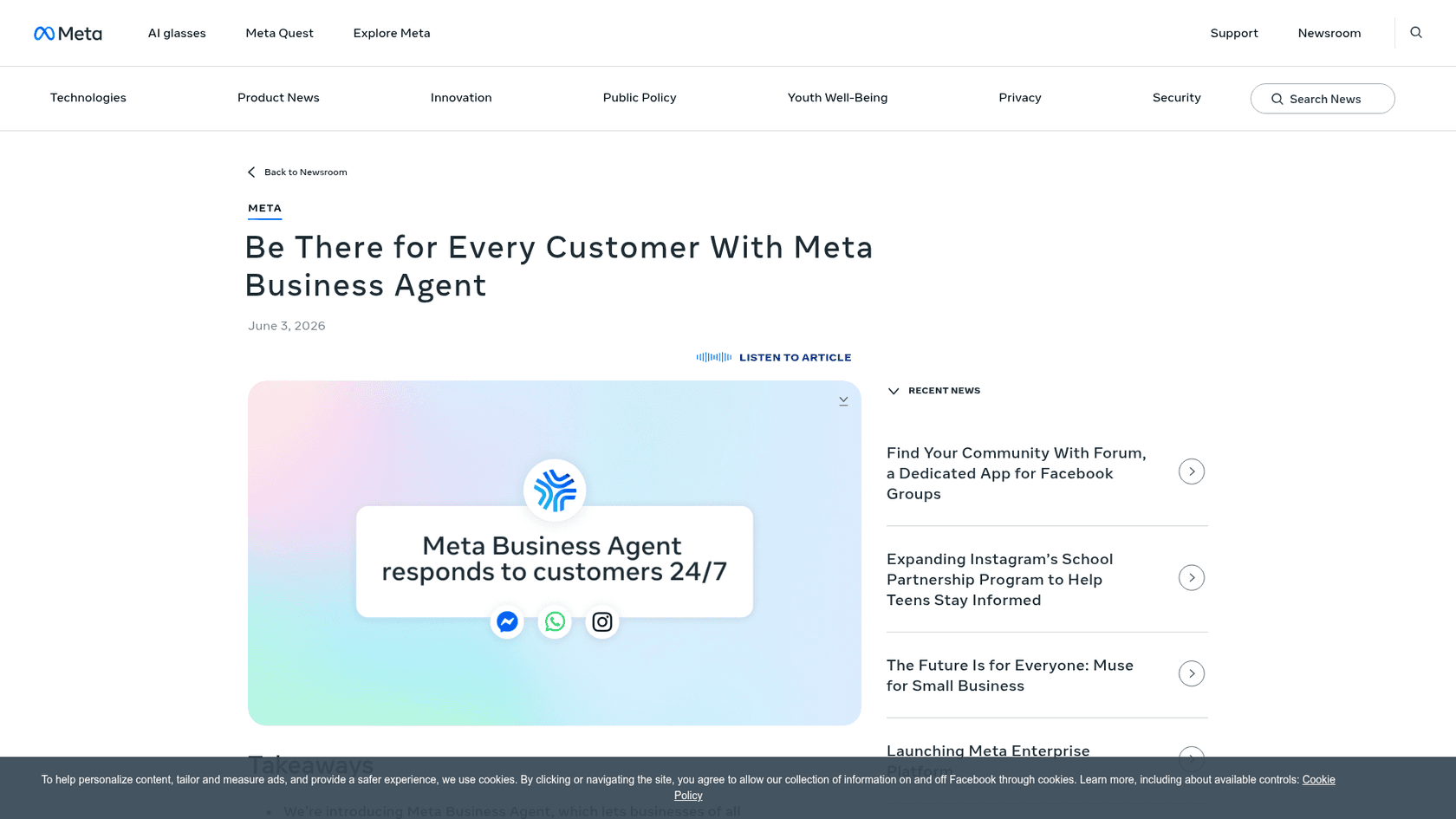Select the Security category
Viewport: 1456px width, 819px height.
pyautogui.click(x=1177, y=98)
